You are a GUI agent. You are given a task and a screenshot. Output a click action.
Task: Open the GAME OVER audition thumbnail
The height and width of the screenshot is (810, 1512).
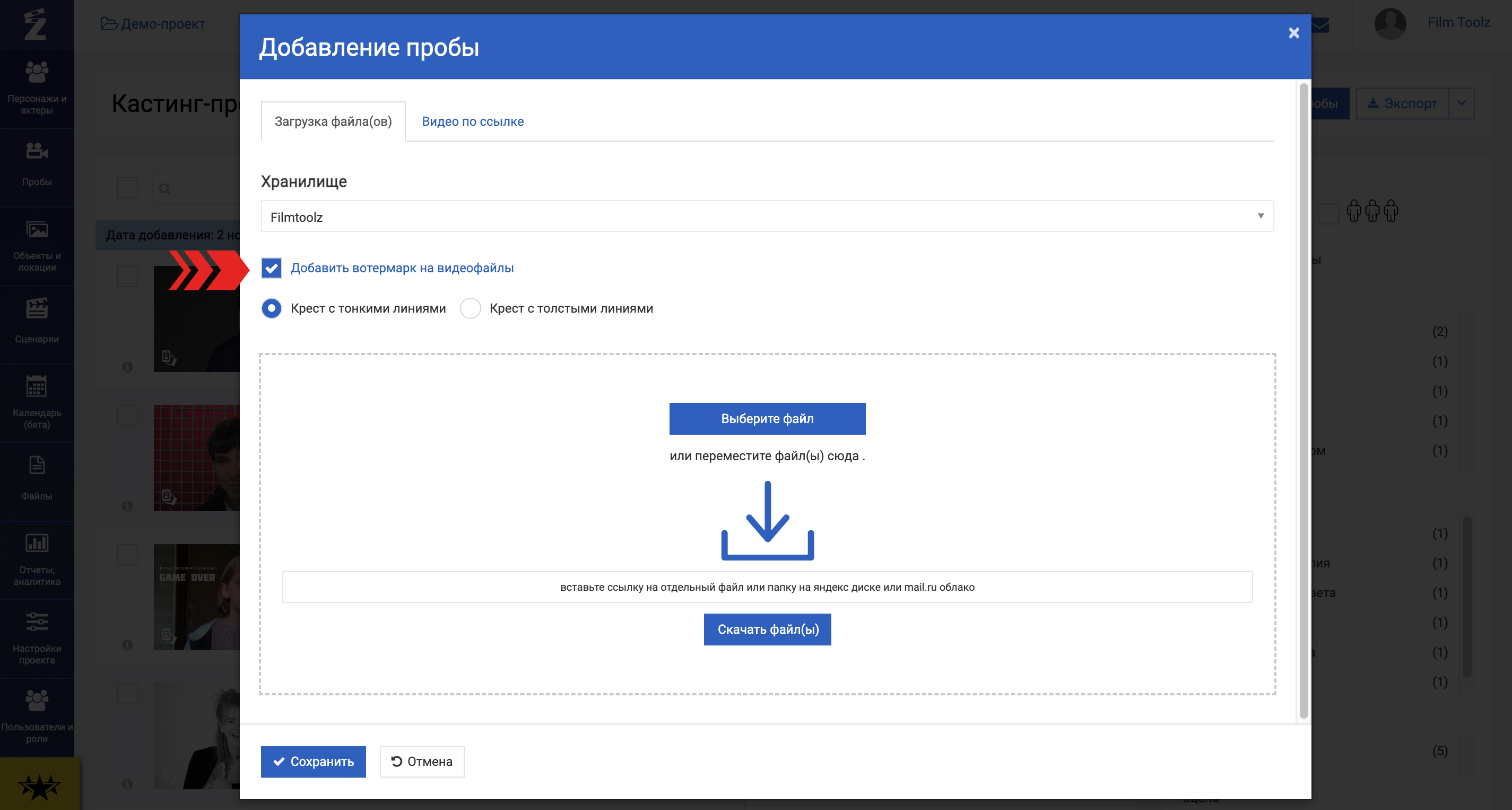coord(197,597)
